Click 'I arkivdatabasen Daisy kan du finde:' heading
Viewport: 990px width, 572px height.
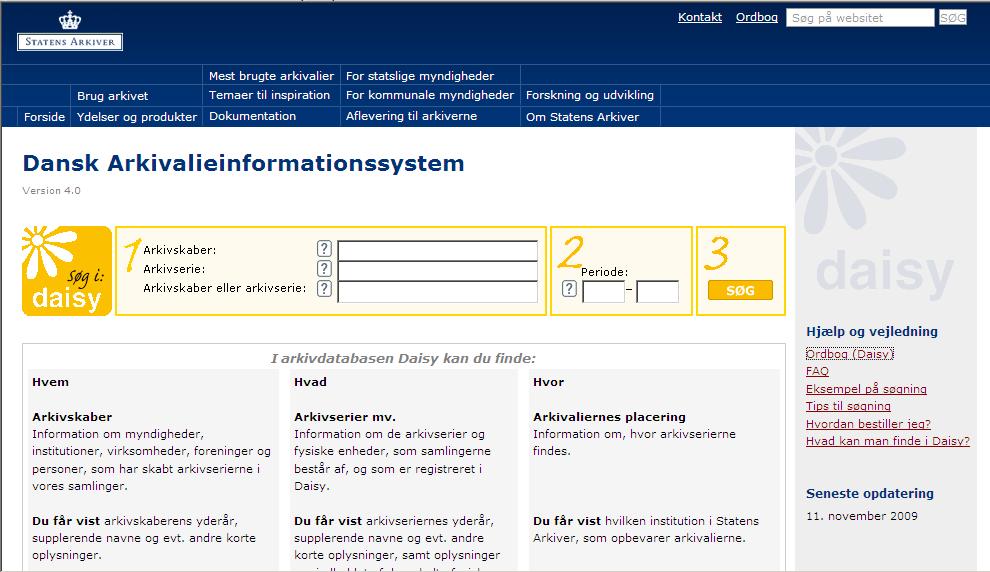[403, 359]
